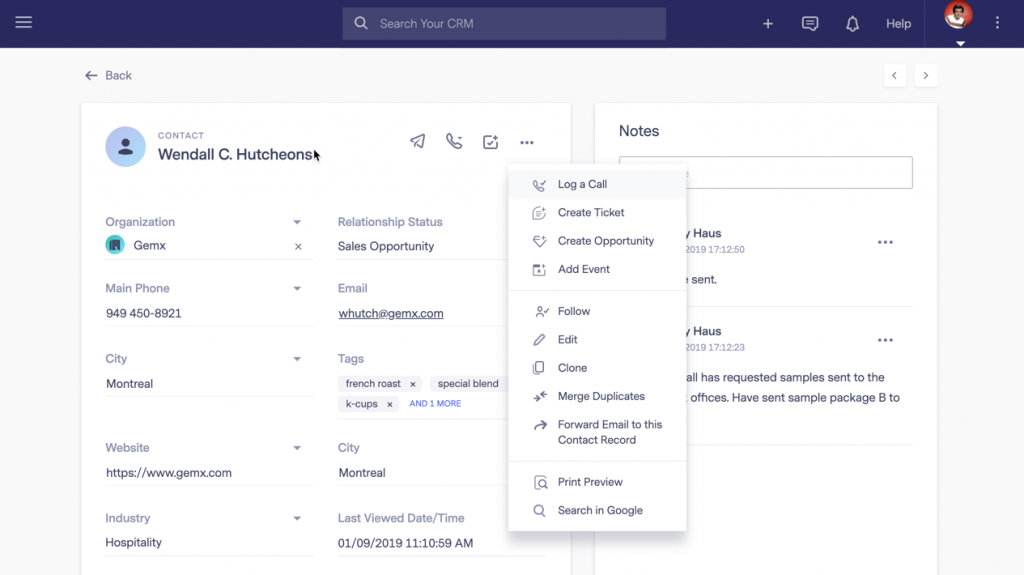Open the notifications bell

pyautogui.click(x=852, y=24)
